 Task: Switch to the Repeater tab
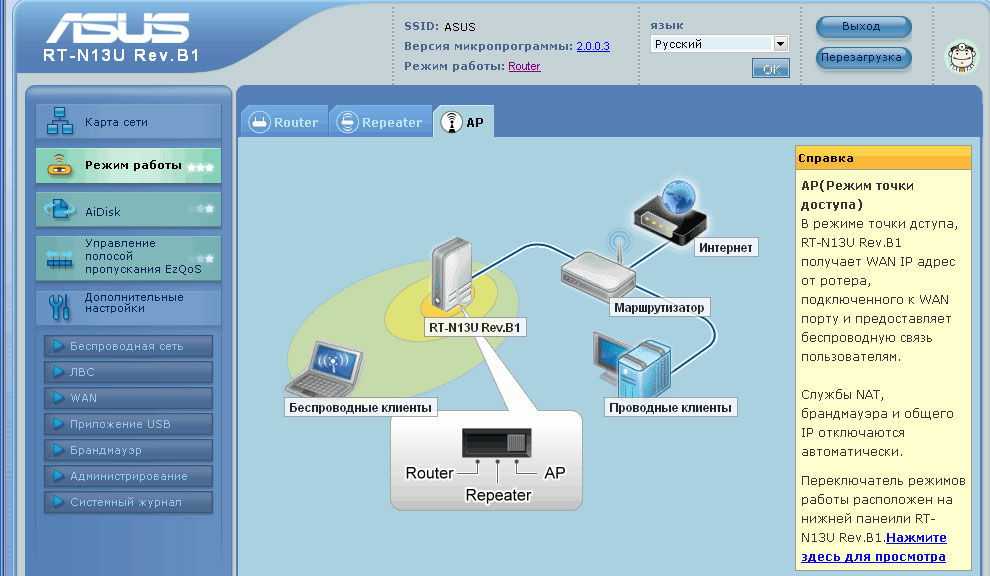(x=381, y=121)
